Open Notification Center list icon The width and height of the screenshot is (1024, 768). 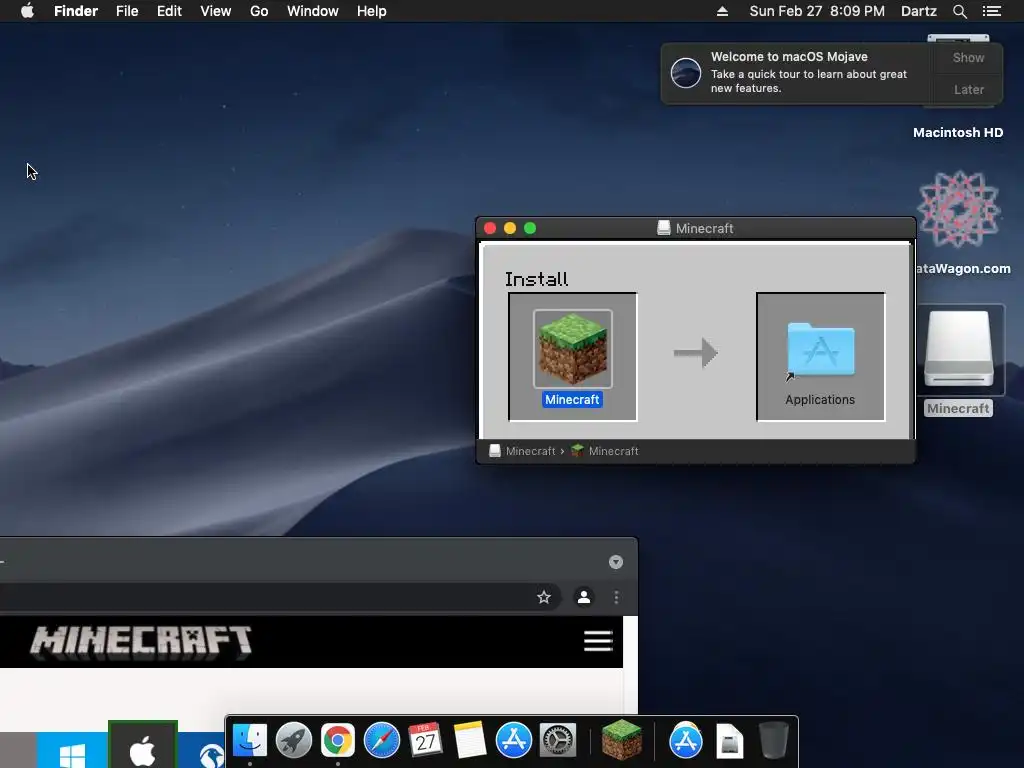pos(991,11)
